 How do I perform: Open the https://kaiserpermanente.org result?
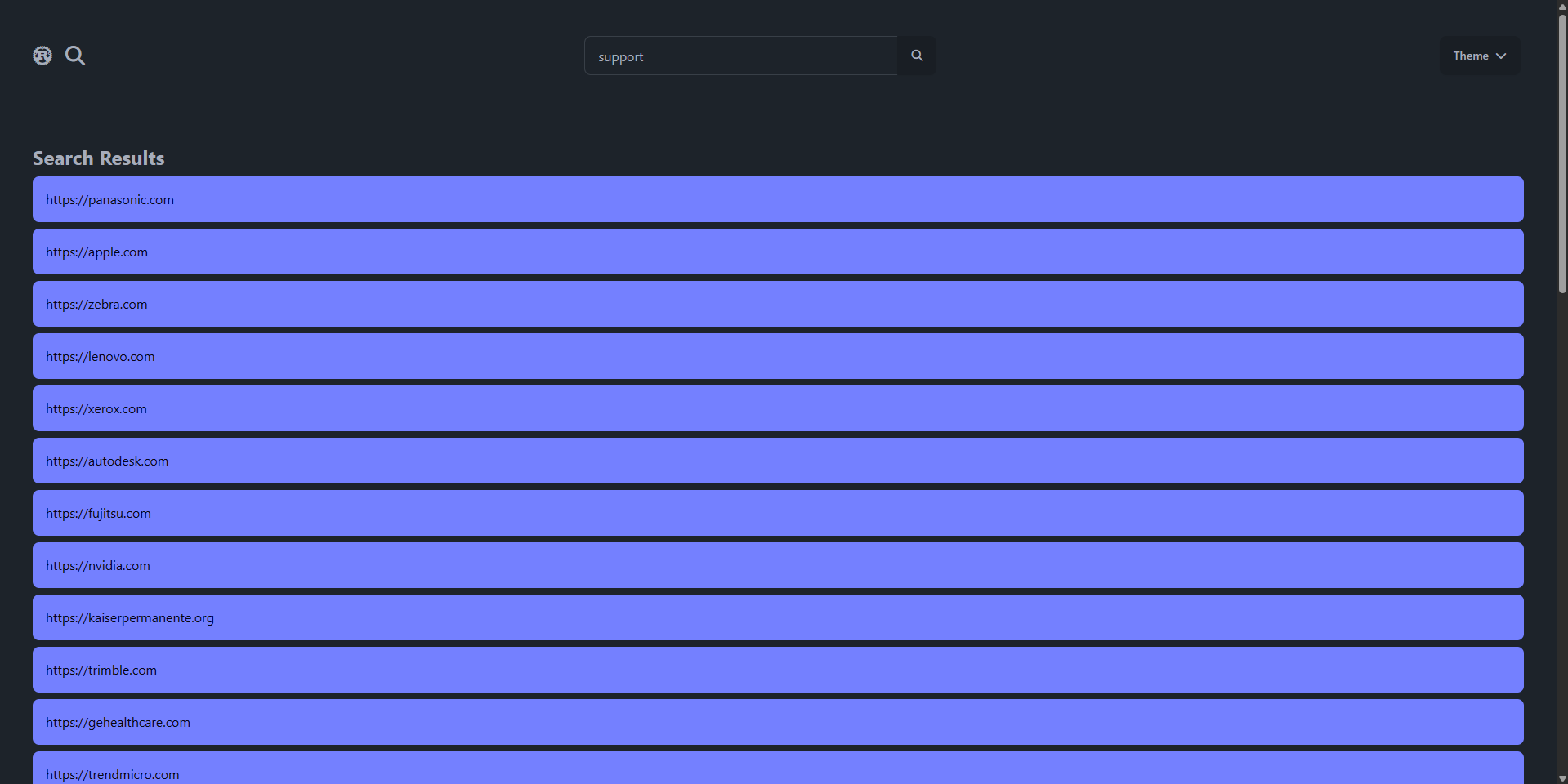pos(778,617)
